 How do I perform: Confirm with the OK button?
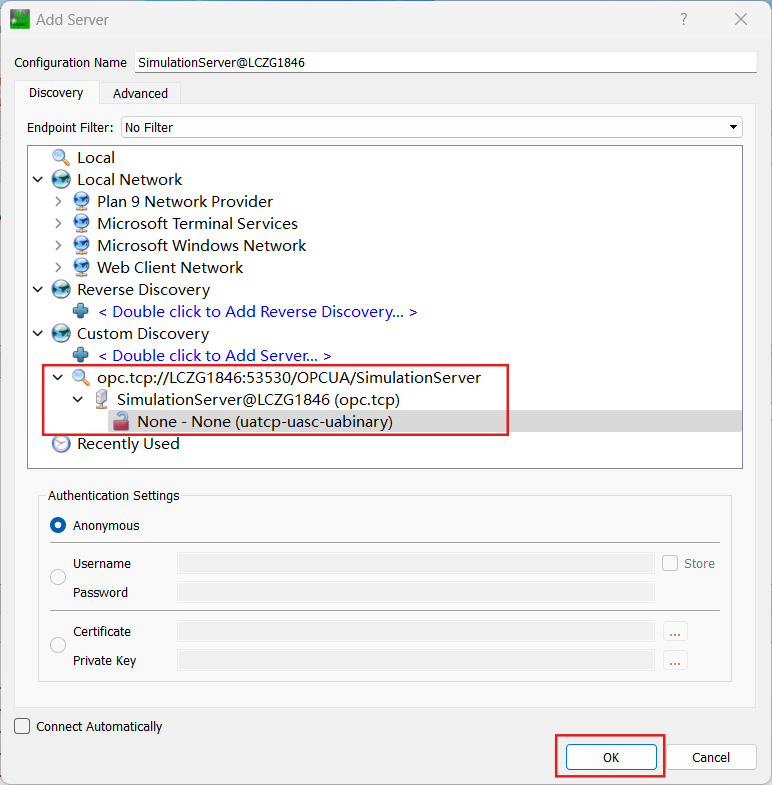coord(611,757)
